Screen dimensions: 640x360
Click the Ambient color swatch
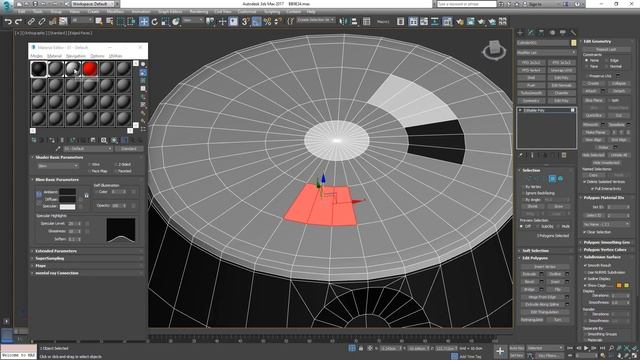pyautogui.click(x=67, y=191)
